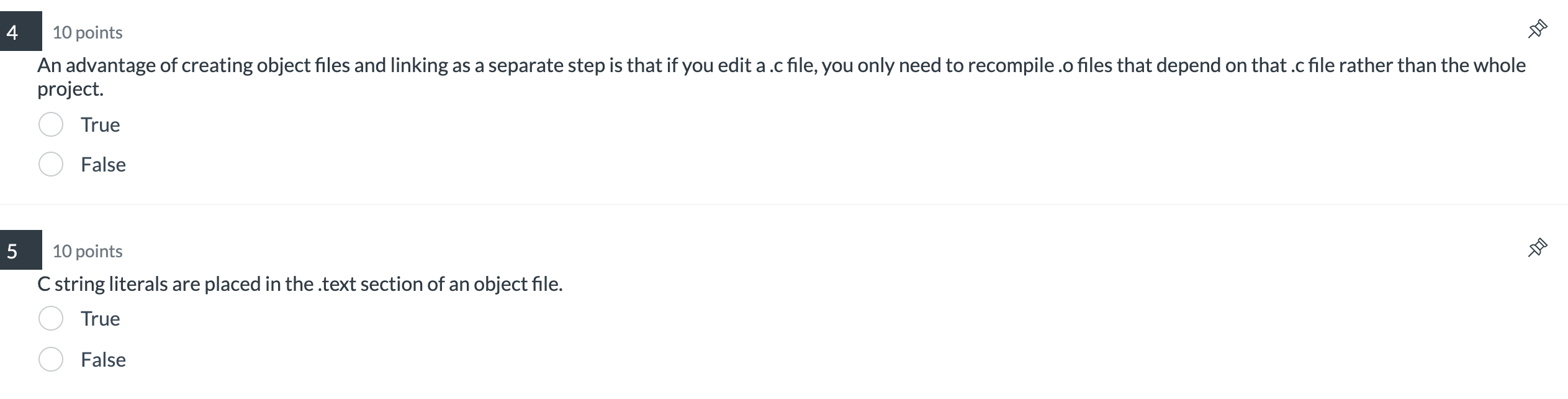Select False for question 5
The image size is (1568, 399).
pos(52,359)
